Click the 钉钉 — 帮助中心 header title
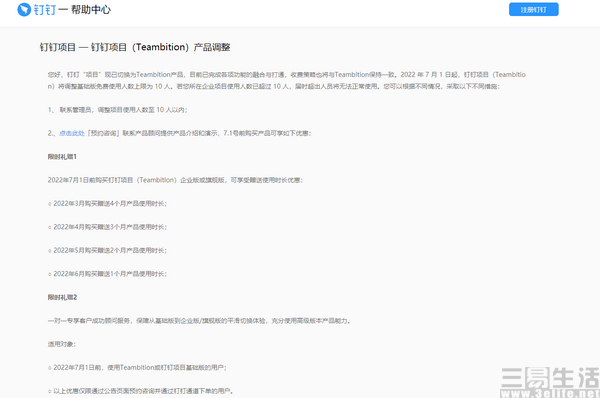The height and width of the screenshot is (398, 600). coord(72,10)
